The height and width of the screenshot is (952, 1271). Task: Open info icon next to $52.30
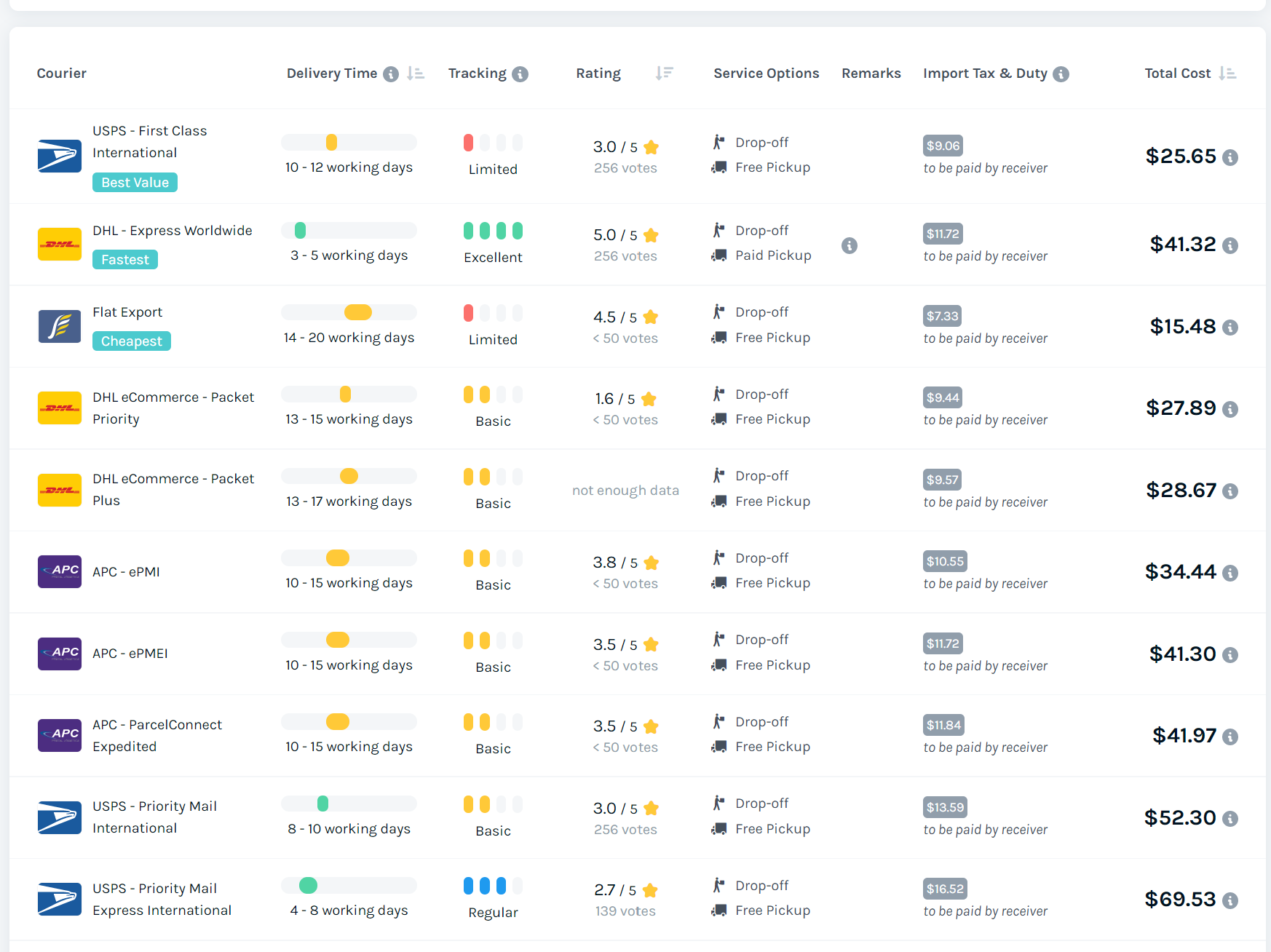(1230, 819)
